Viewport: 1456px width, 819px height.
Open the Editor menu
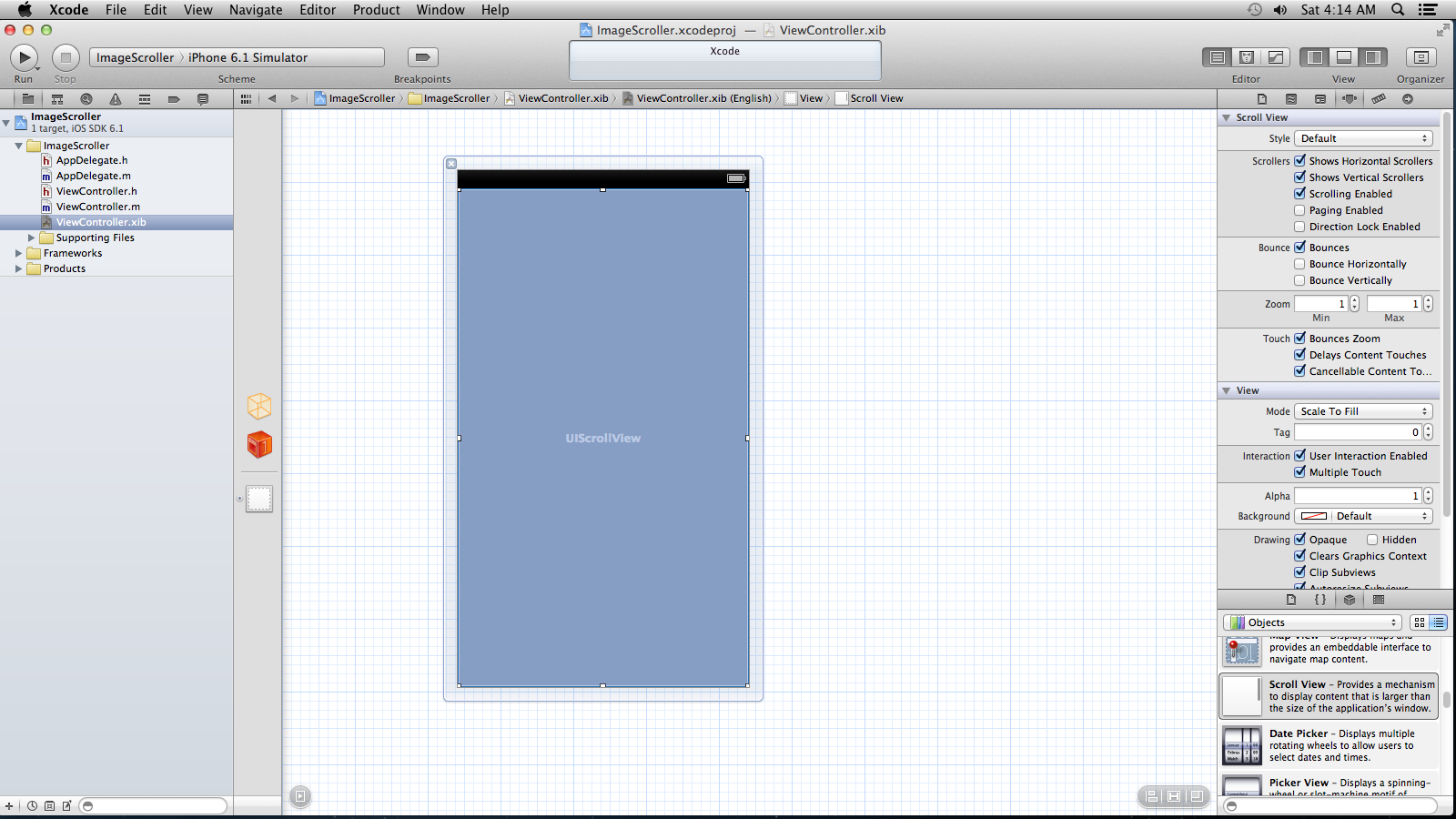[x=318, y=10]
